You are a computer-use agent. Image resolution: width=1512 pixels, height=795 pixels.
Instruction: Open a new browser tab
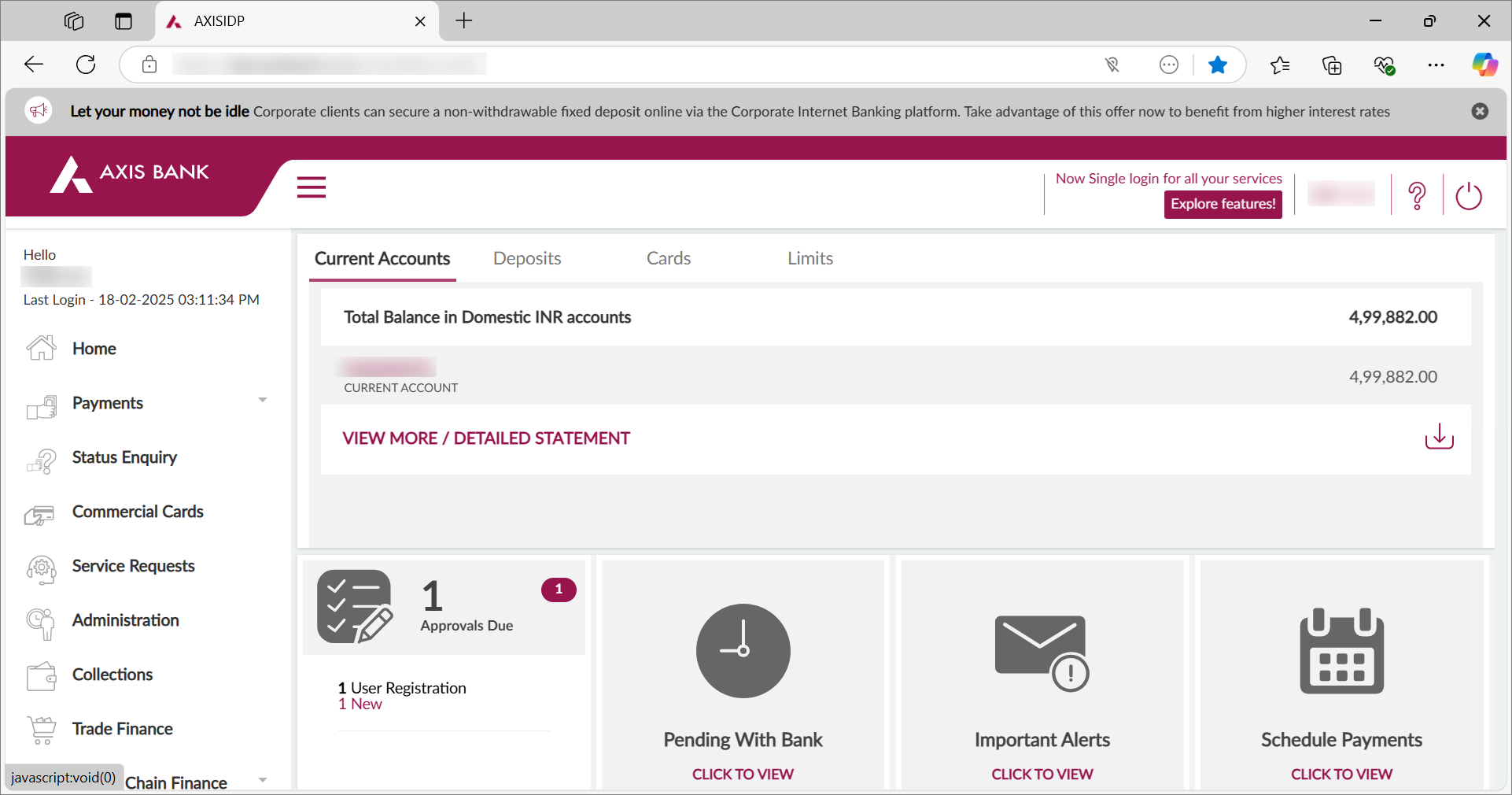[x=464, y=21]
